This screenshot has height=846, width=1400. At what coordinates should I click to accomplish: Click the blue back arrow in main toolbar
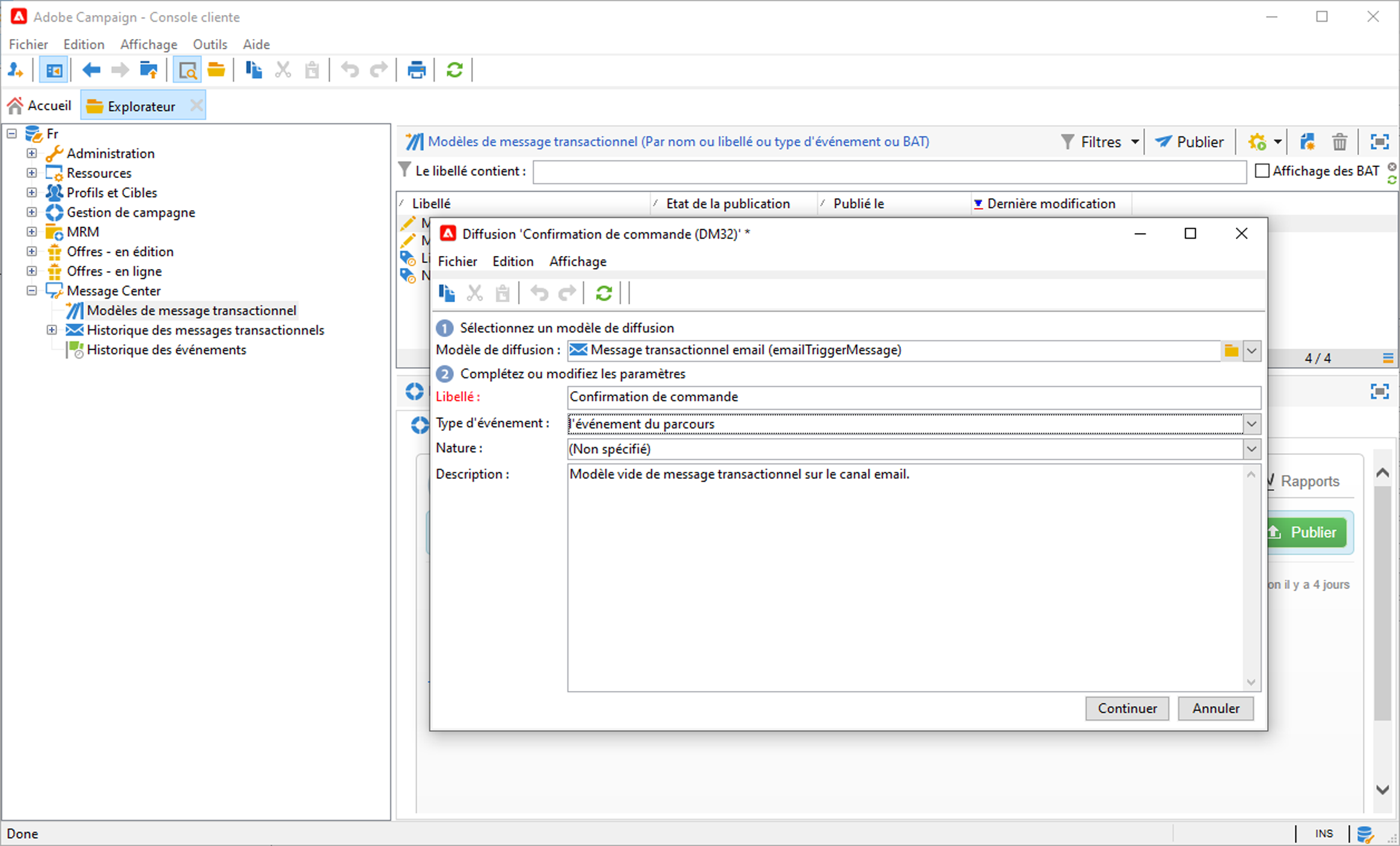[x=91, y=70]
